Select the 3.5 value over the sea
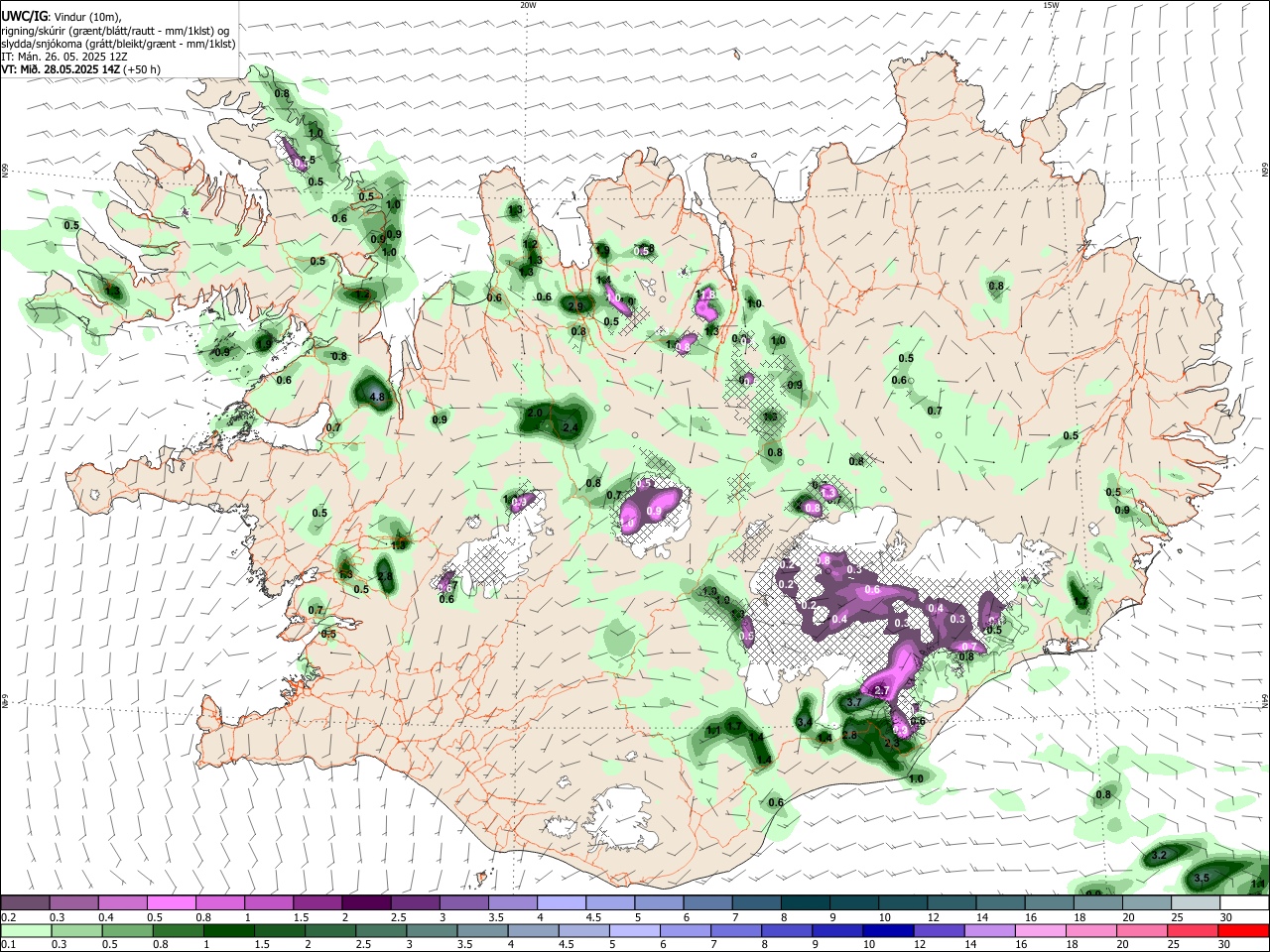This screenshot has height=952, width=1270. click(1201, 878)
